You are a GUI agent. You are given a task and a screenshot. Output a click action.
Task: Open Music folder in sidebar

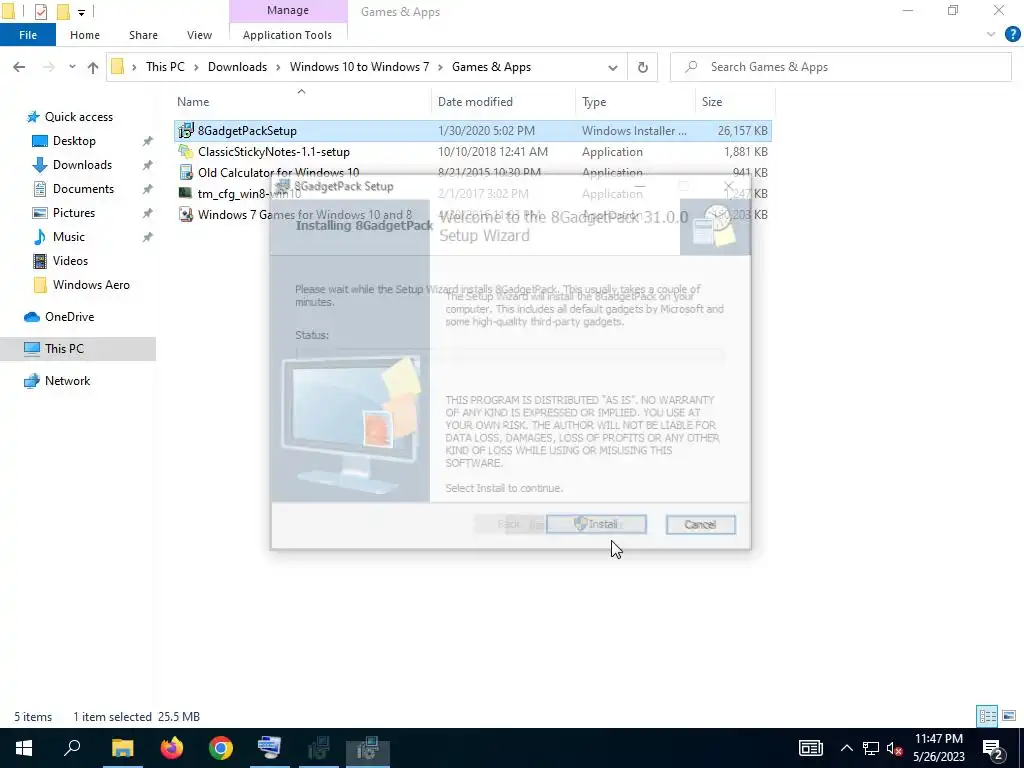[69, 237]
